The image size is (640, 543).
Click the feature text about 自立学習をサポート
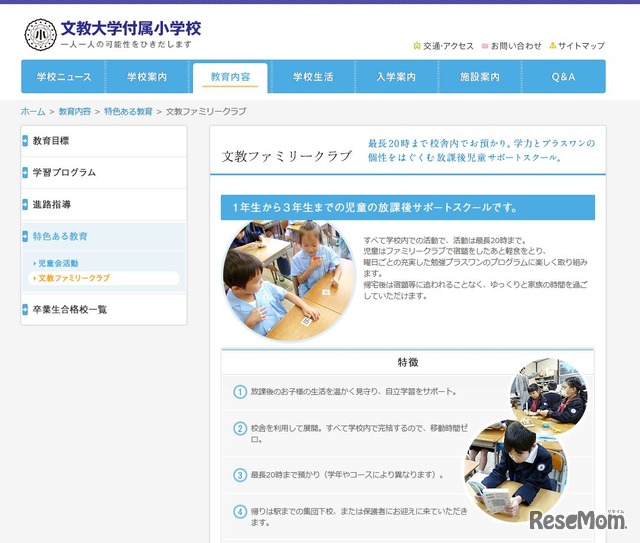tap(354, 392)
